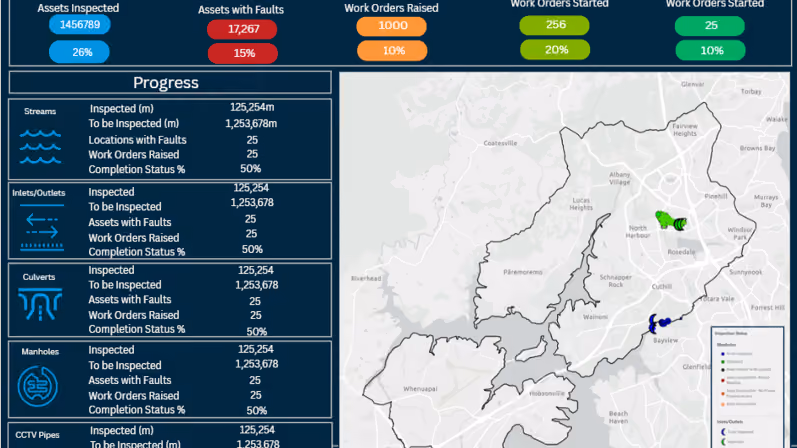Click Hobsonville label on the map
This screenshot has width=797, height=448.
tap(547, 394)
